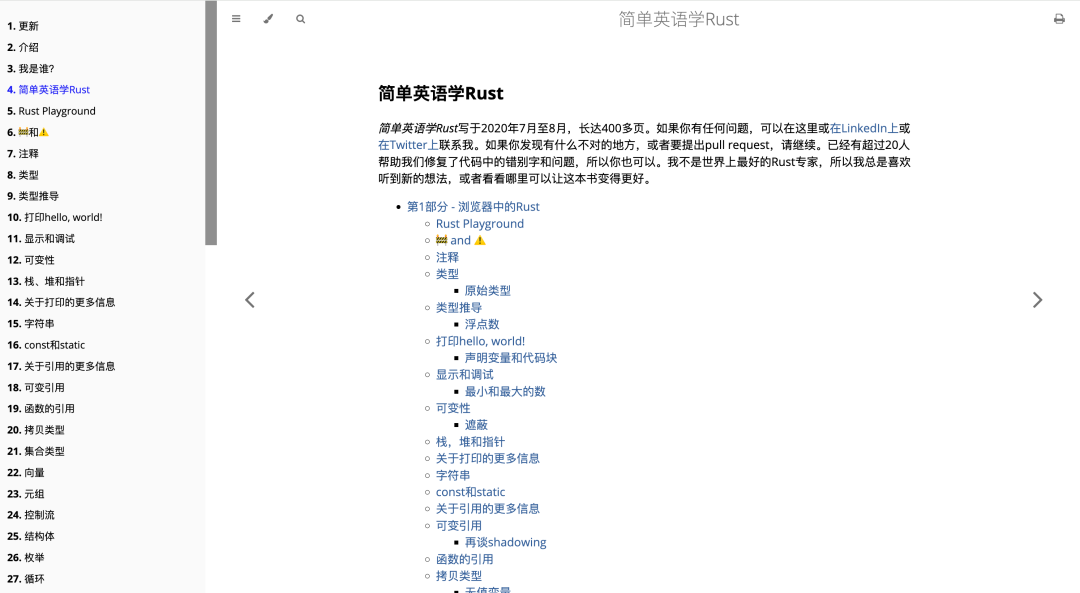Viewport: 1080px width, 593px height.
Task: Open 声明变量和代码块 sub-item link
Action: (511, 357)
